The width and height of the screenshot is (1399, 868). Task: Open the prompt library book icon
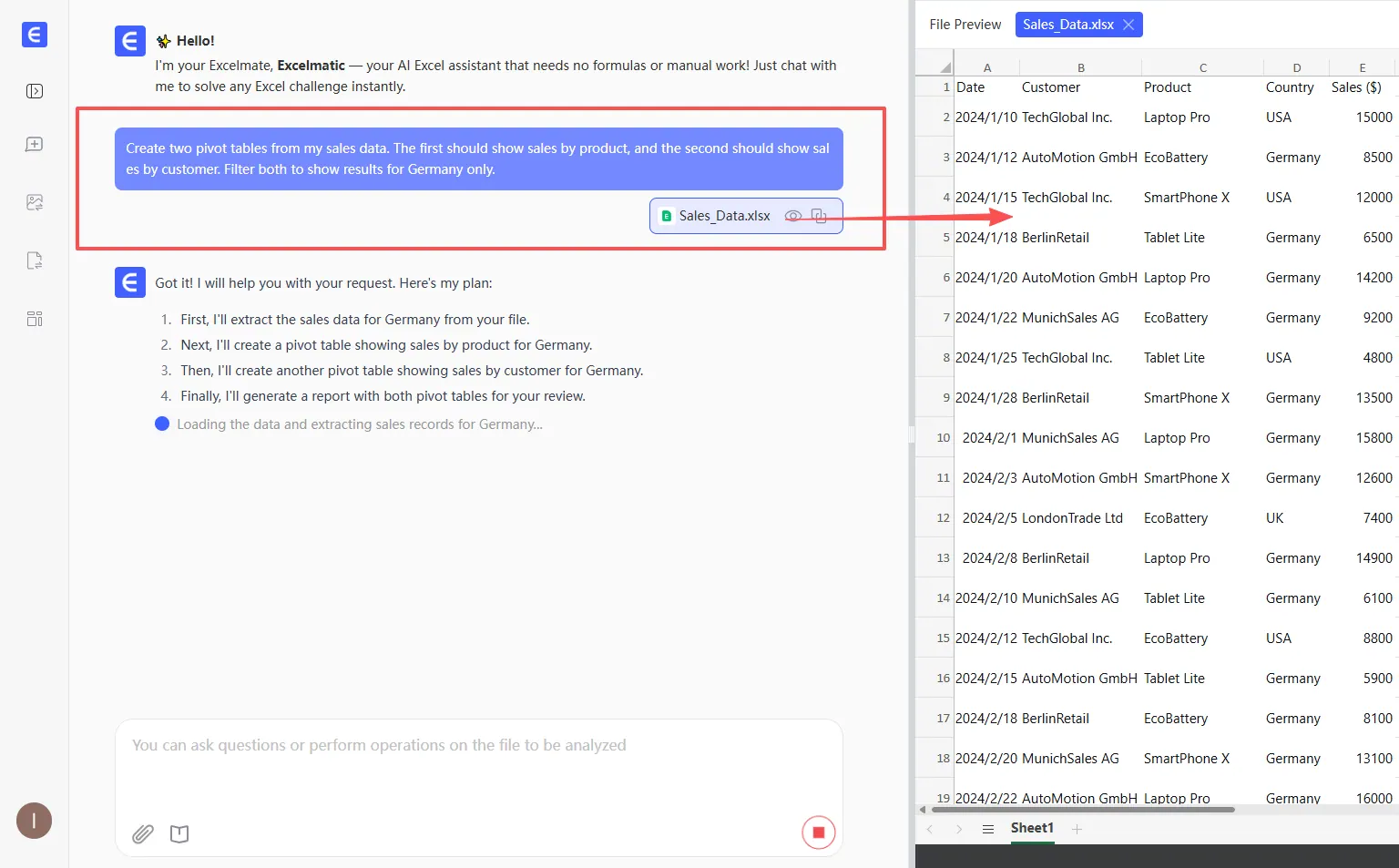click(x=179, y=833)
